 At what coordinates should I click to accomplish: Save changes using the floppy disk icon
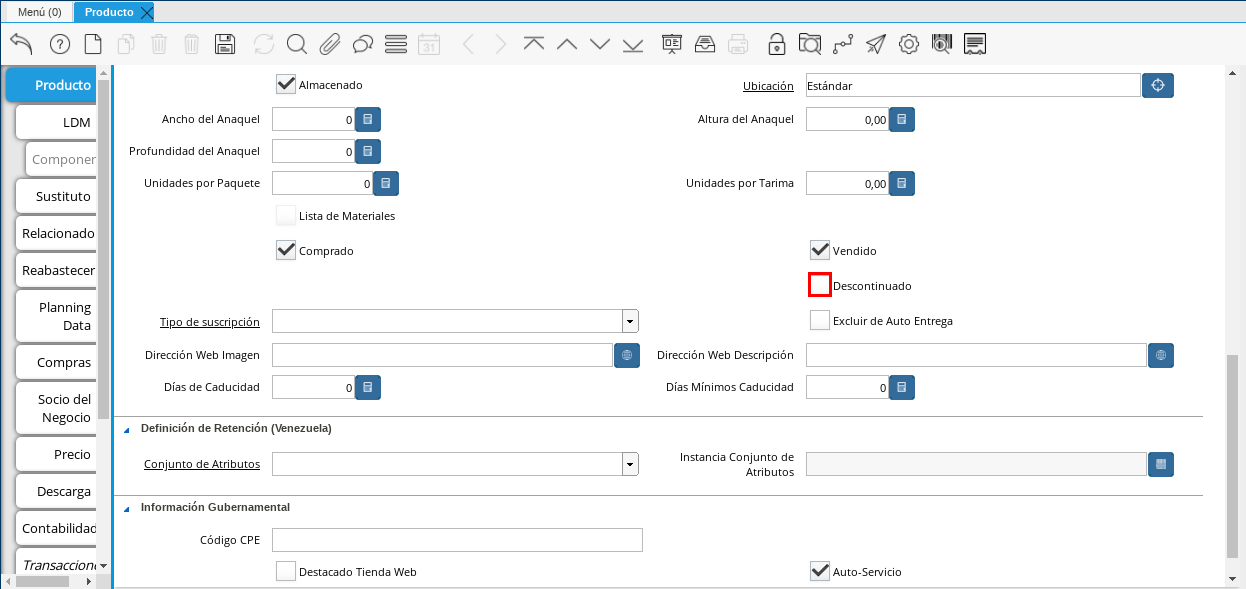(x=225, y=44)
